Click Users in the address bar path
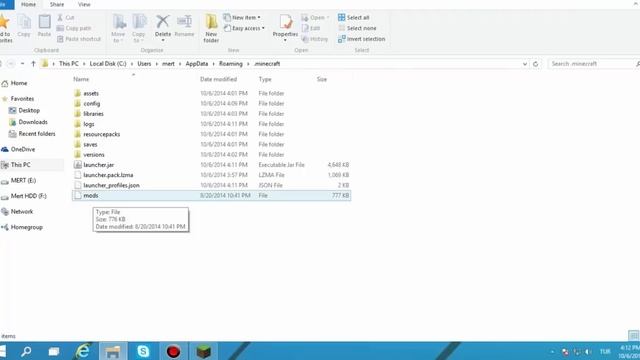 [x=144, y=64]
